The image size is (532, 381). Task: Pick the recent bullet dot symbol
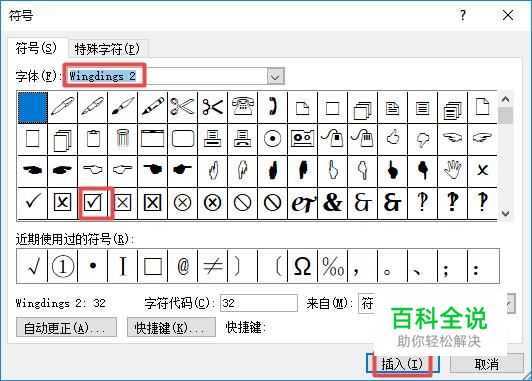93,266
